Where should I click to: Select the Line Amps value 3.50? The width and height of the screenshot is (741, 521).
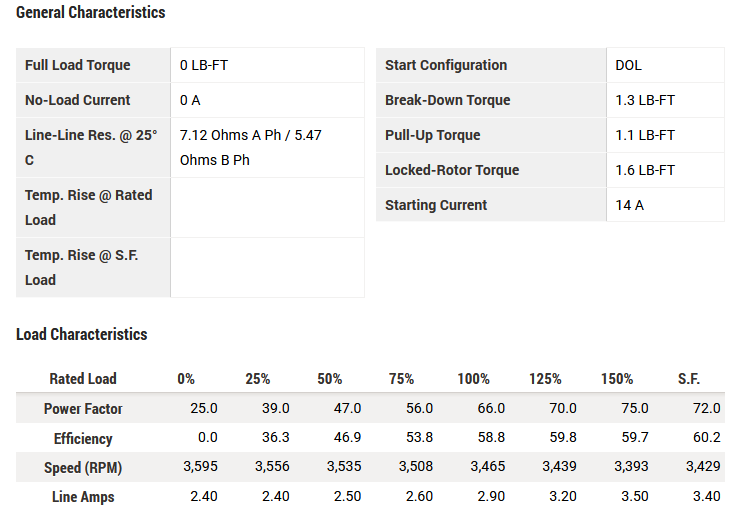pyautogui.click(x=633, y=497)
